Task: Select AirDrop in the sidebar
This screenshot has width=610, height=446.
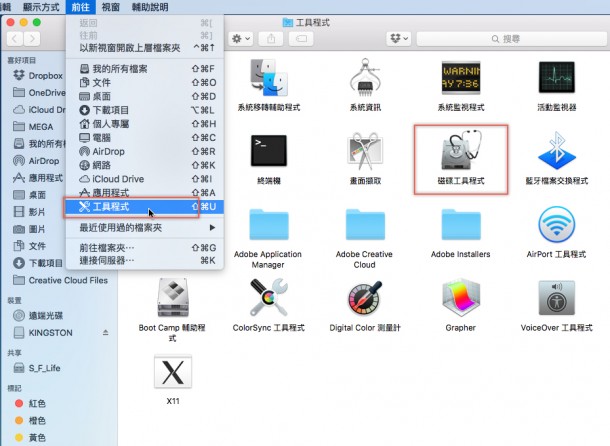Action: [36, 161]
